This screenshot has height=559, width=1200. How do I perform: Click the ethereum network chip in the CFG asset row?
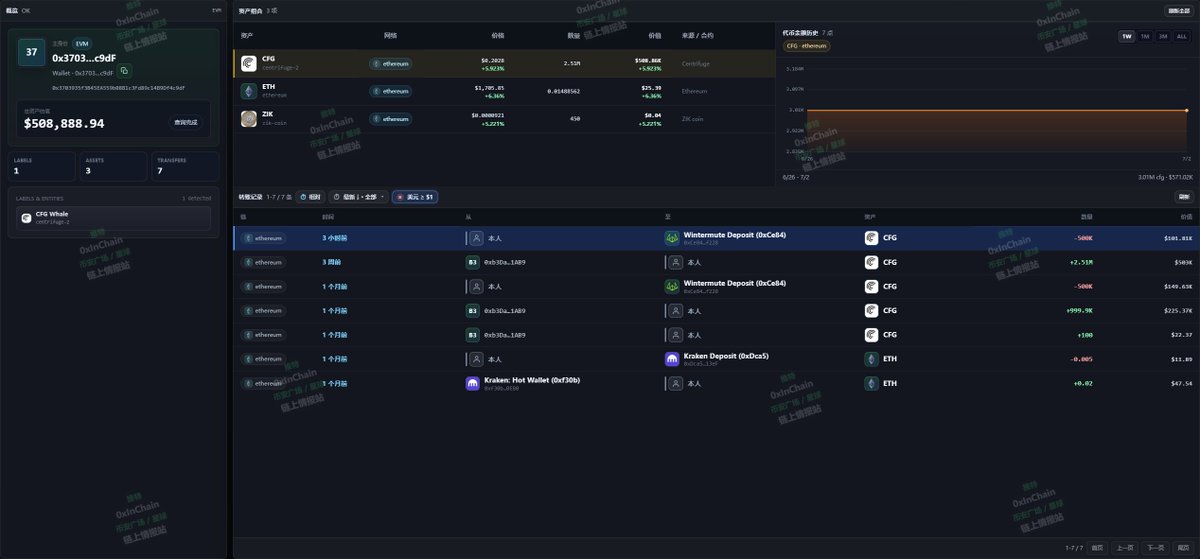(x=391, y=63)
